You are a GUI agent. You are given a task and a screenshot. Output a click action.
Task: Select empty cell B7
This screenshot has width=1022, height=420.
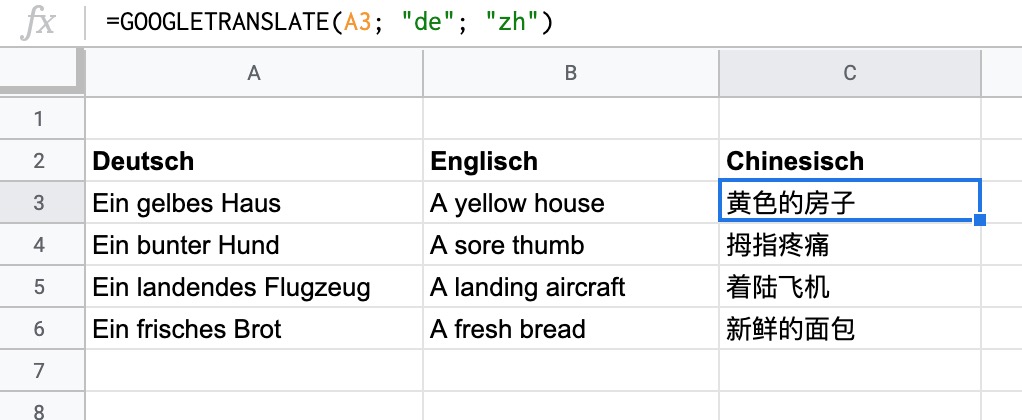[x=571, y=370]
